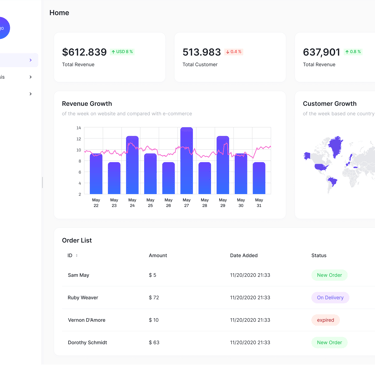The image size is (375, 366).
Task: Click the $ 63 amount cell
Action: pos(154,342)
